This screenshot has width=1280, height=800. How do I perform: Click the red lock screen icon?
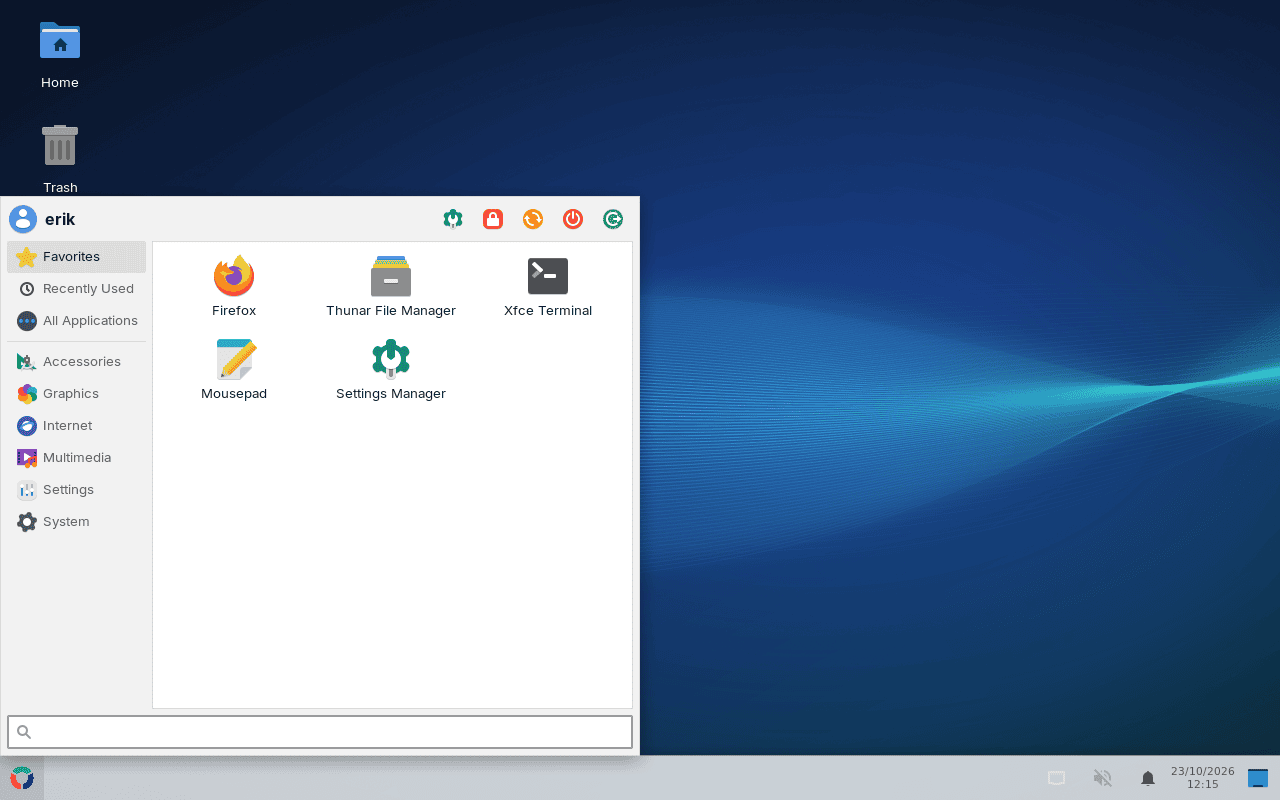click(493, 219)
